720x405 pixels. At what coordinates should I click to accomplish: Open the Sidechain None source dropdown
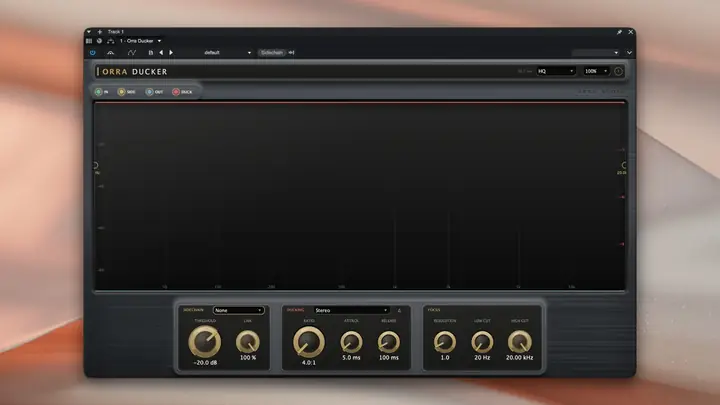[238, 310]
